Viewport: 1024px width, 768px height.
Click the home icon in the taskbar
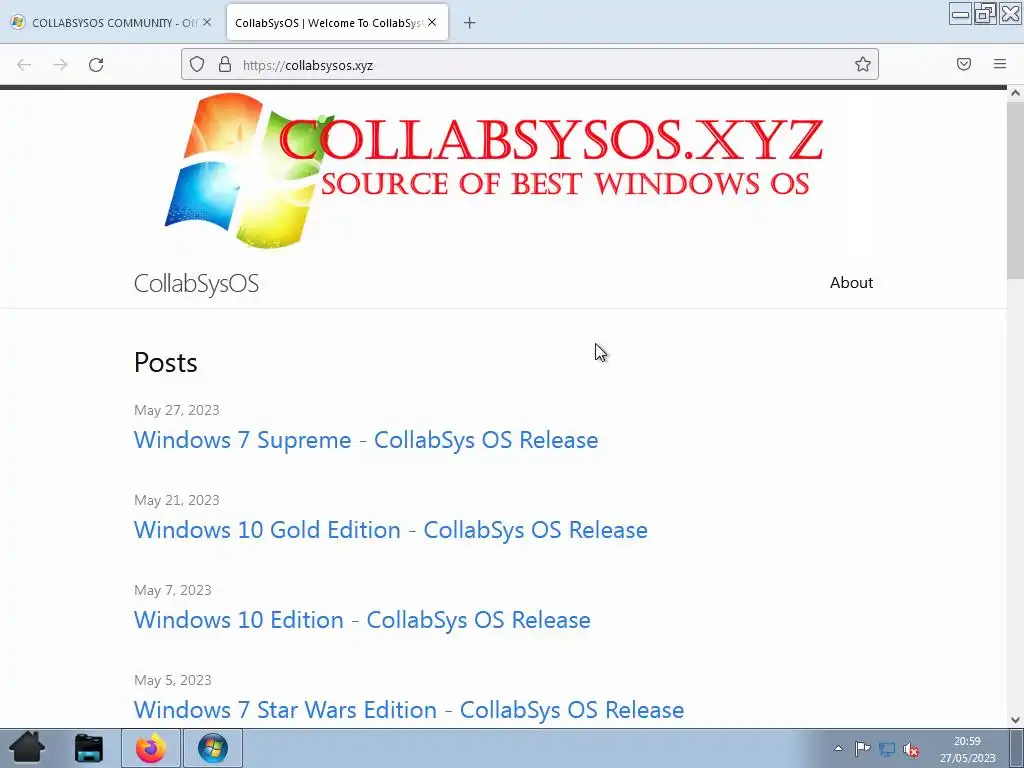click(x=27, y=748)
